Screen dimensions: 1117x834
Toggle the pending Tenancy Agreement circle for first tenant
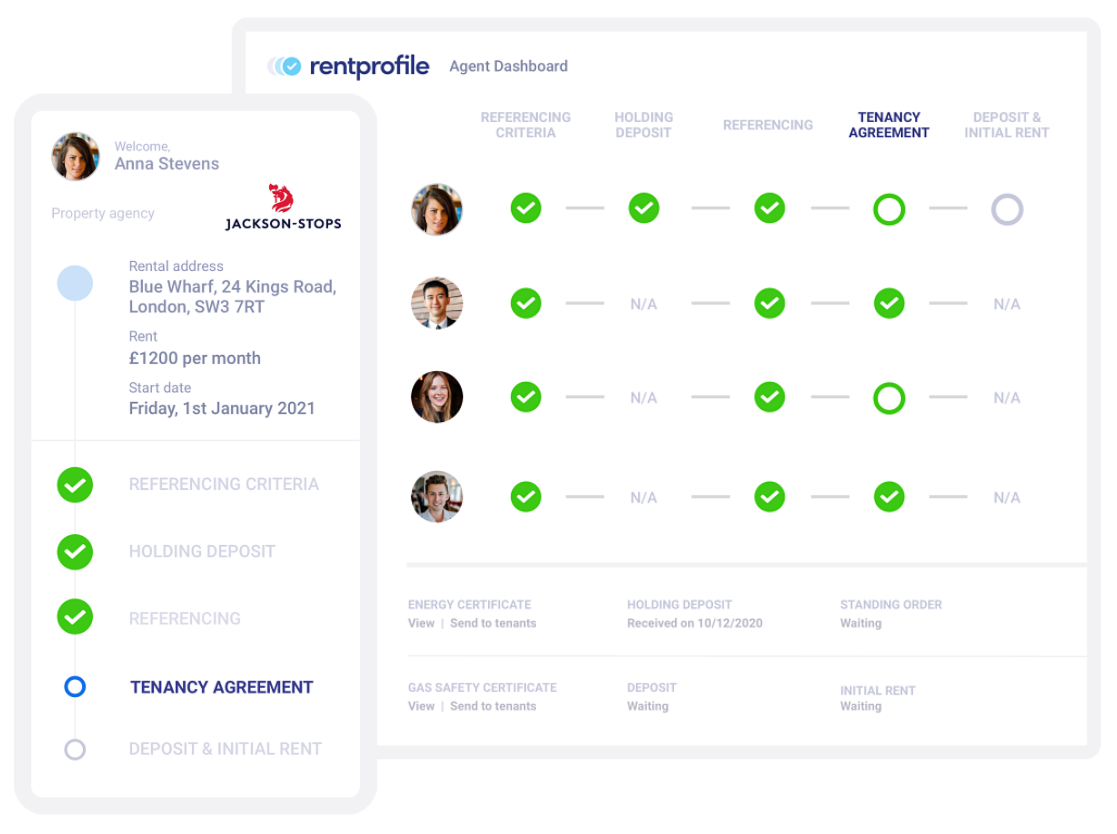pos(889,208)
